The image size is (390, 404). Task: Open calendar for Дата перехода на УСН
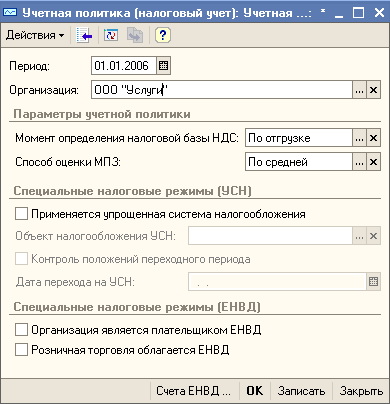[374, 282]
